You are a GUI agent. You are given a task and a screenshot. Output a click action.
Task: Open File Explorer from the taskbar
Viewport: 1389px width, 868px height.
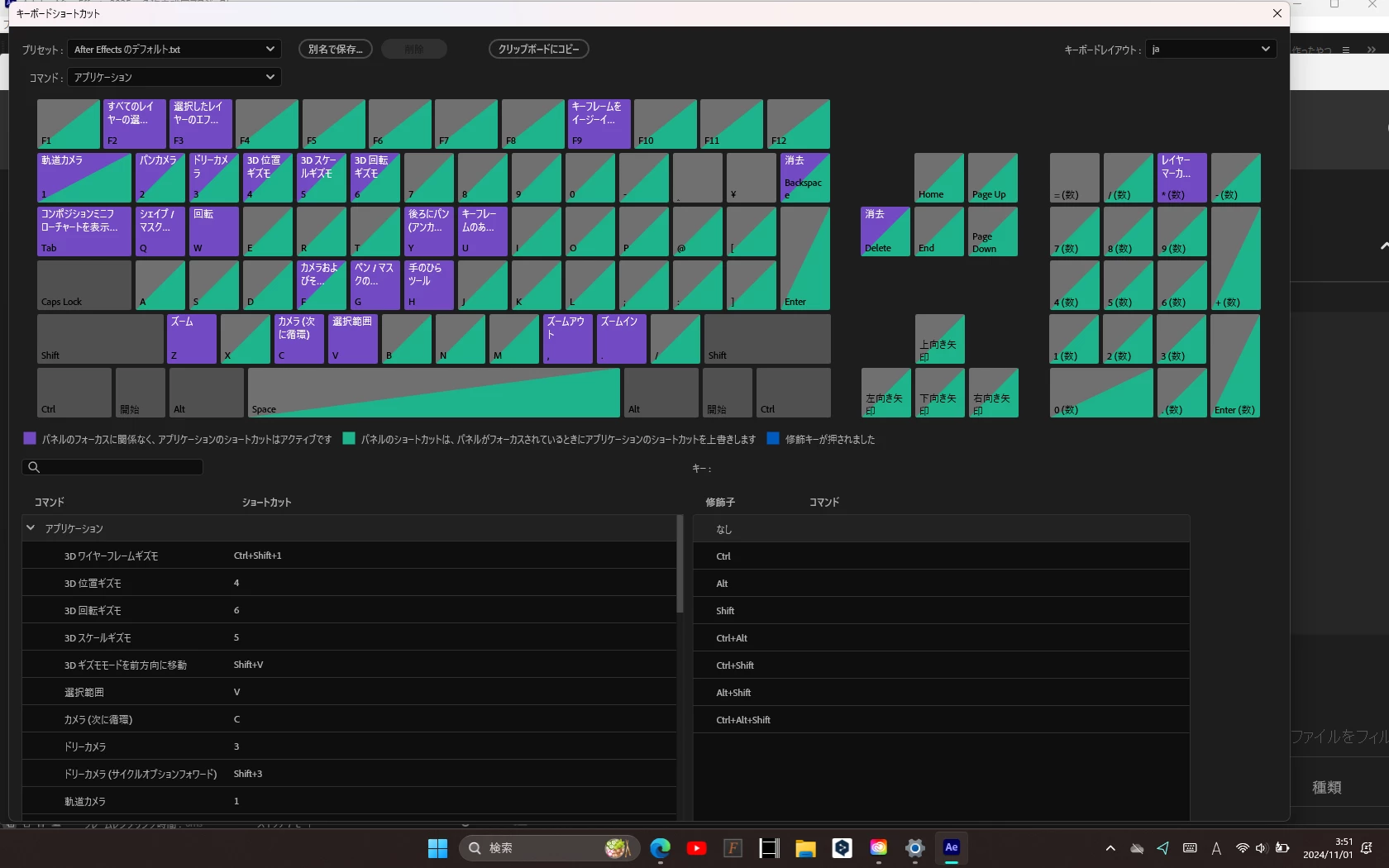point(805,848)
